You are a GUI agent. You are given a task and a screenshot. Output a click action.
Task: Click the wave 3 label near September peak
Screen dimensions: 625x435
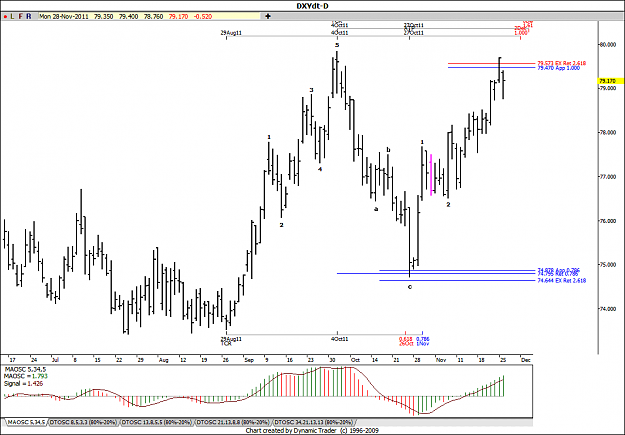311,90
